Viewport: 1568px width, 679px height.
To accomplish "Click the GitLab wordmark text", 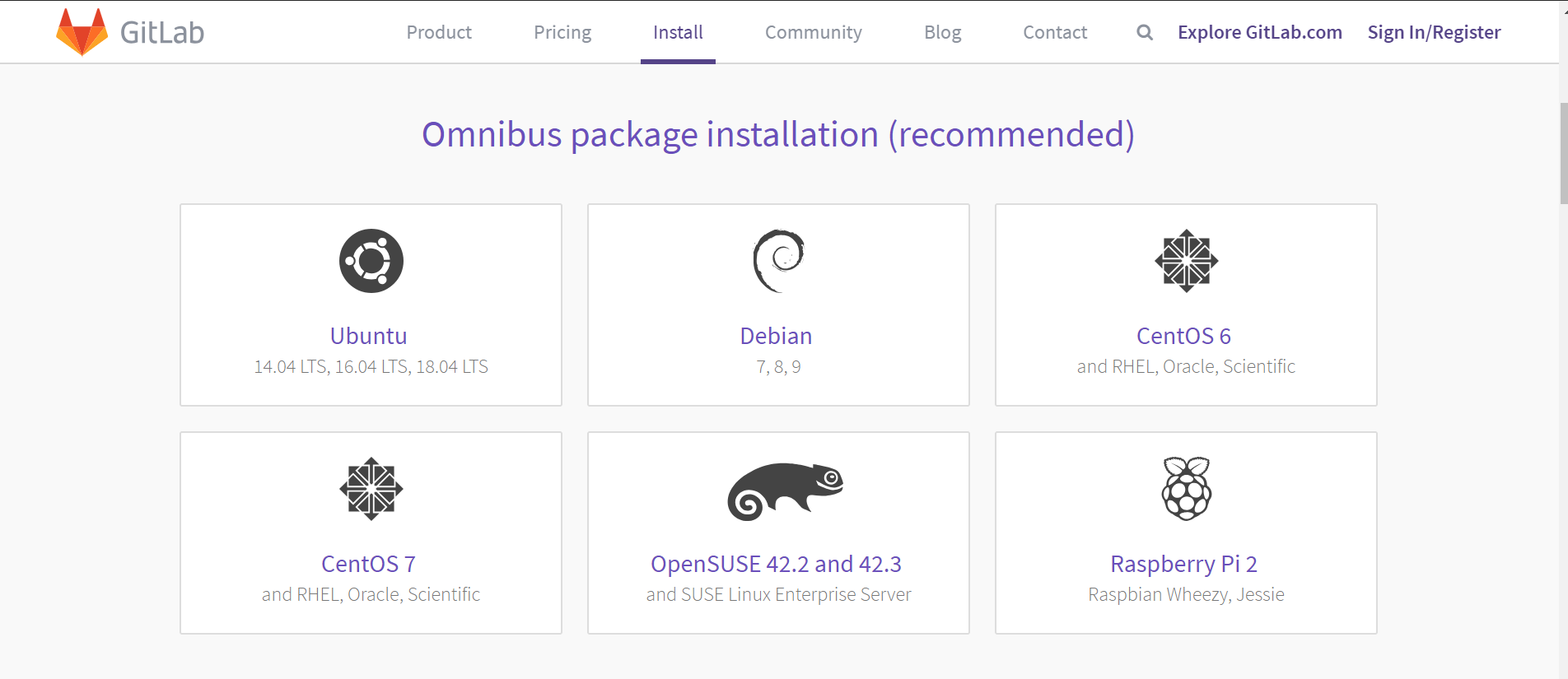I will point(162,33).
